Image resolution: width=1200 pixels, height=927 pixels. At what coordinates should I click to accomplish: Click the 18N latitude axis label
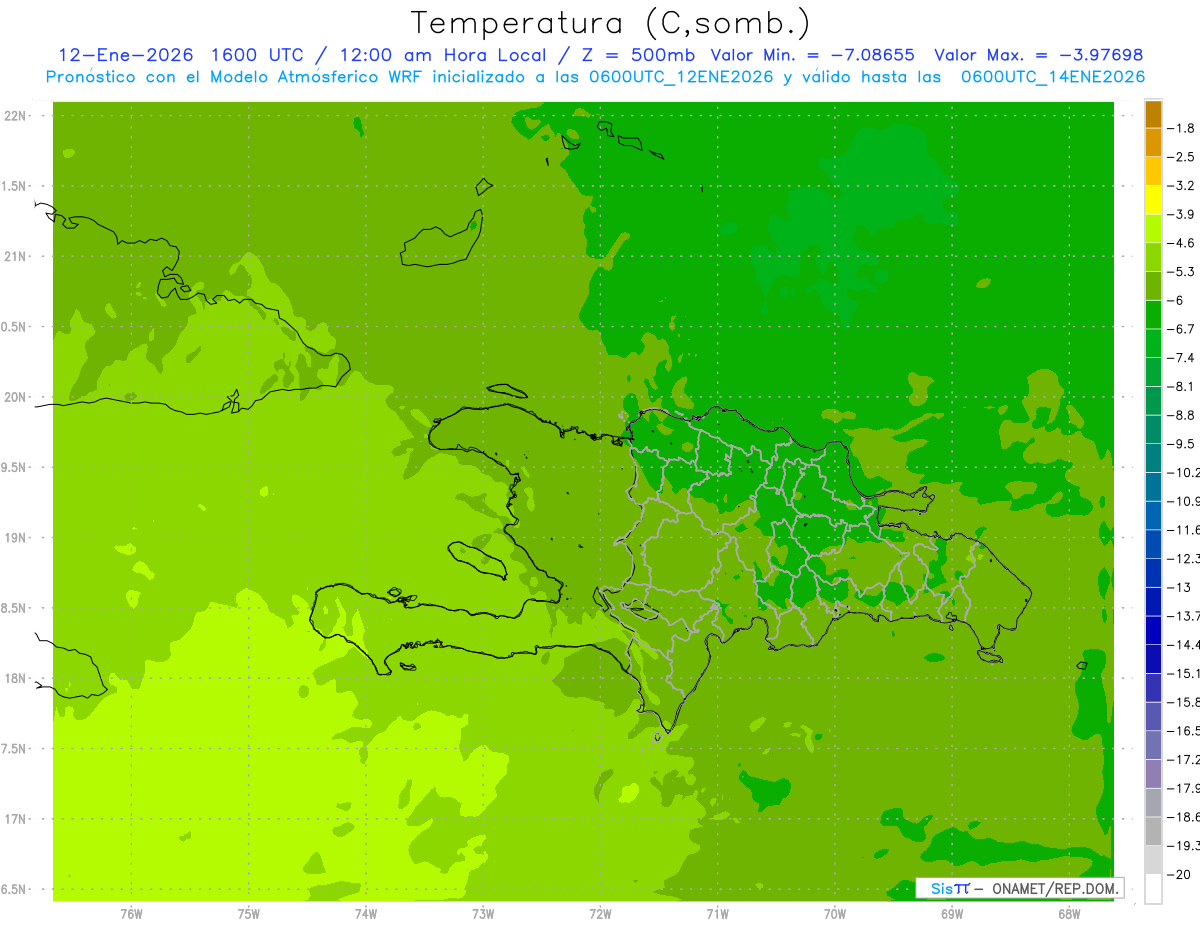[15, 678]
